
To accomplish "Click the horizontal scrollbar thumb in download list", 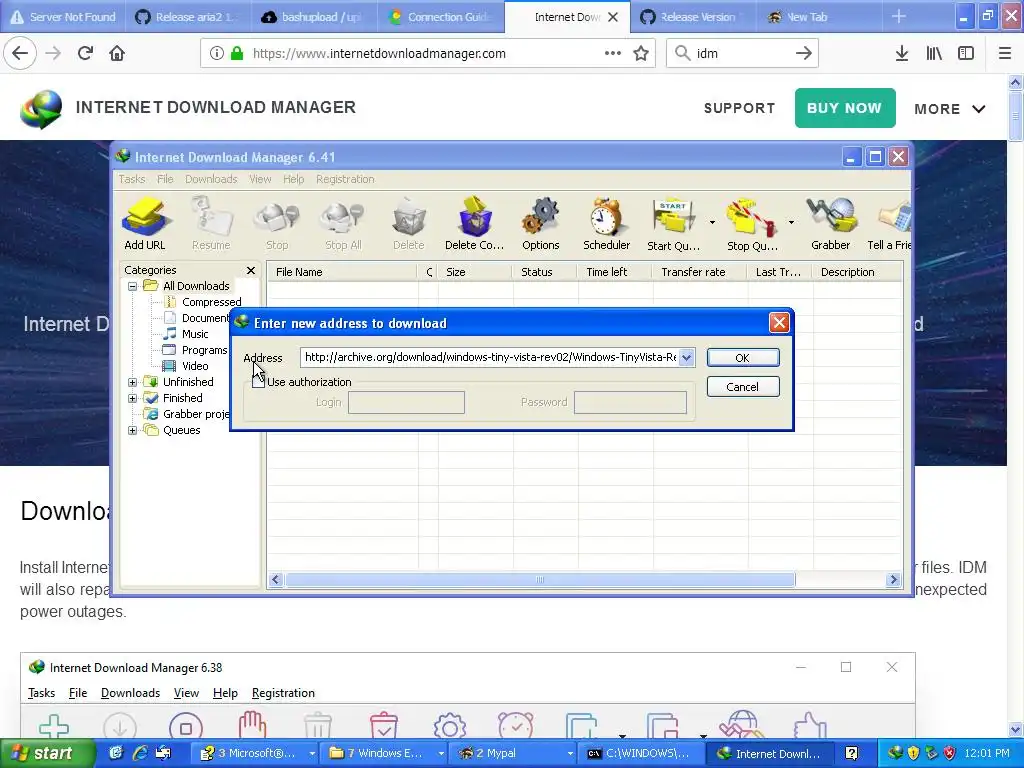I will pyautogui.click(x=540, y=579).
